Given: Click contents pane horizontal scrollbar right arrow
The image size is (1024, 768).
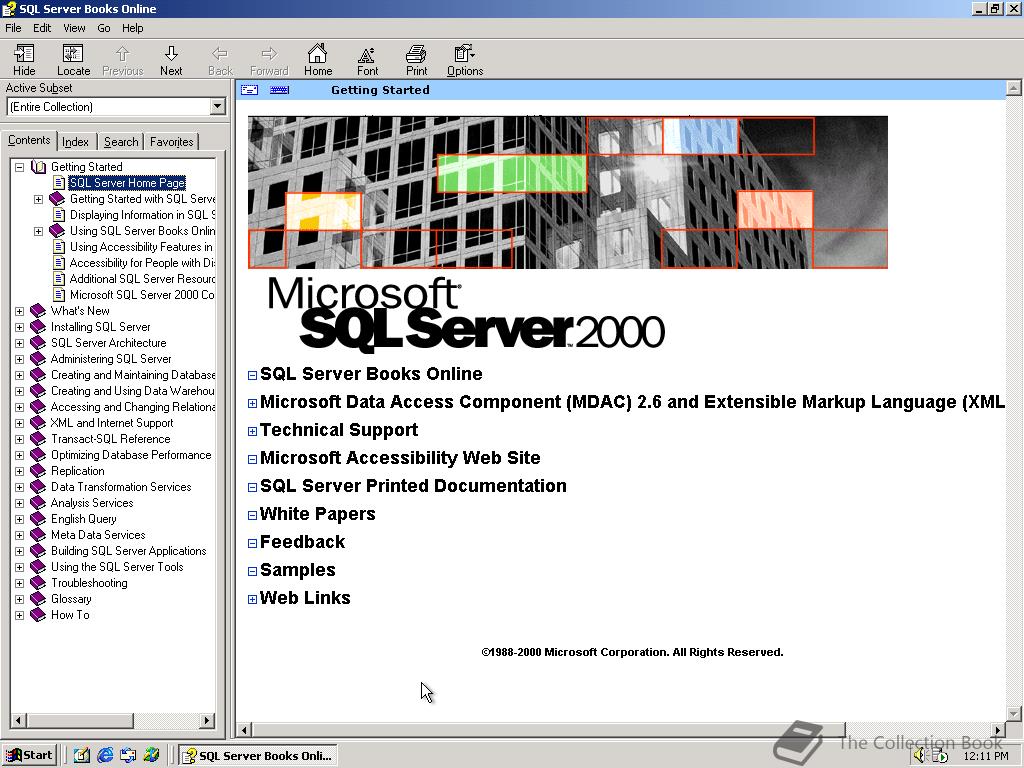Looking at the screenshot, I should (x=207, y=720).
